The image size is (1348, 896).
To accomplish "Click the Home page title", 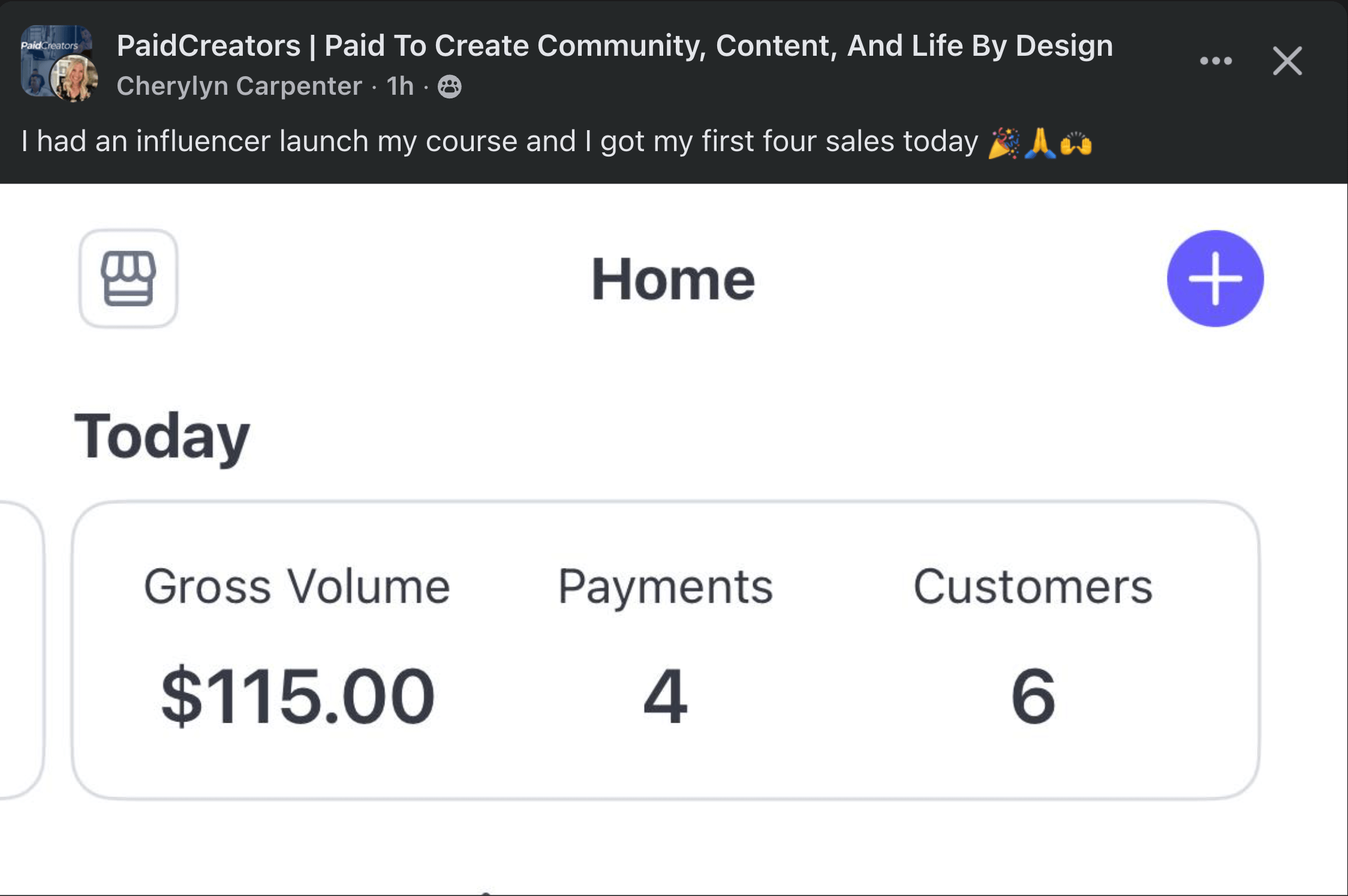I will pos(673,279).
